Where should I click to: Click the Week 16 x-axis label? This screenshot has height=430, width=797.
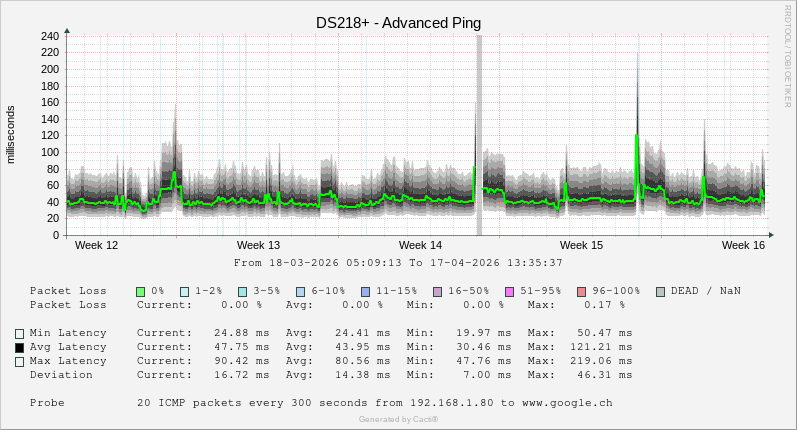(743, 245)
